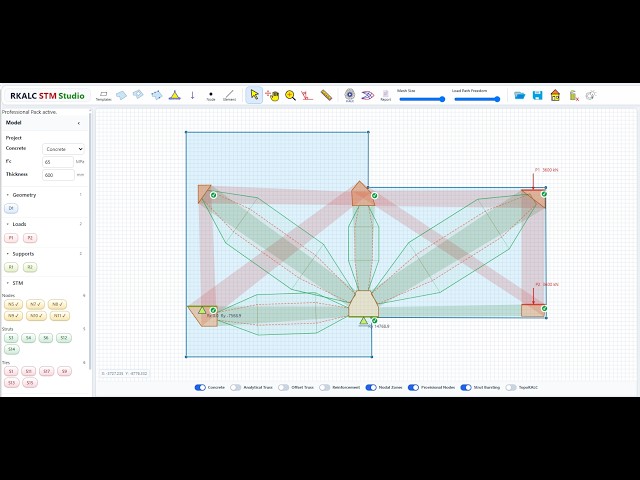Click the f'c value input field
640x480 pixels.
[58, 162]
